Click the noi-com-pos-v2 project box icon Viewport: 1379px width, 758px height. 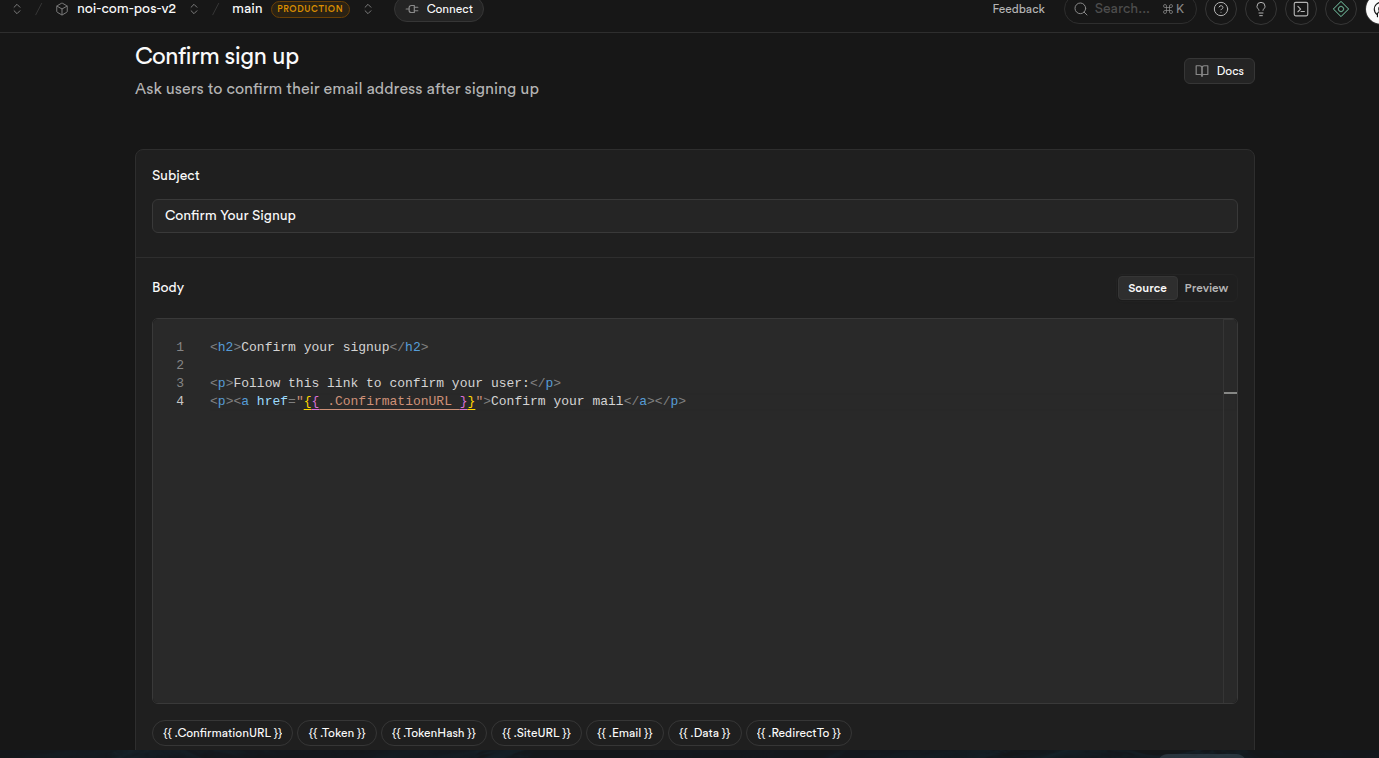click(62, 9)
